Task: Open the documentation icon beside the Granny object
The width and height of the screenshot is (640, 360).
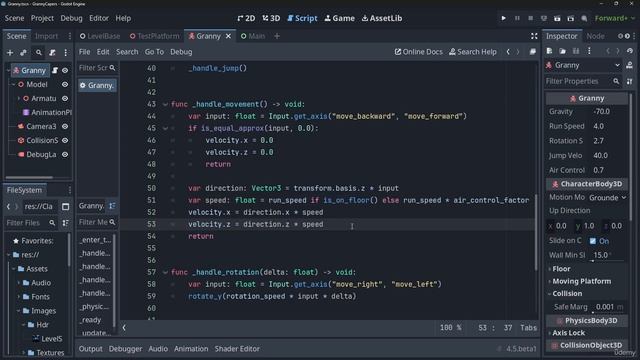Action: pyautogui.click(x=629, y=65)
